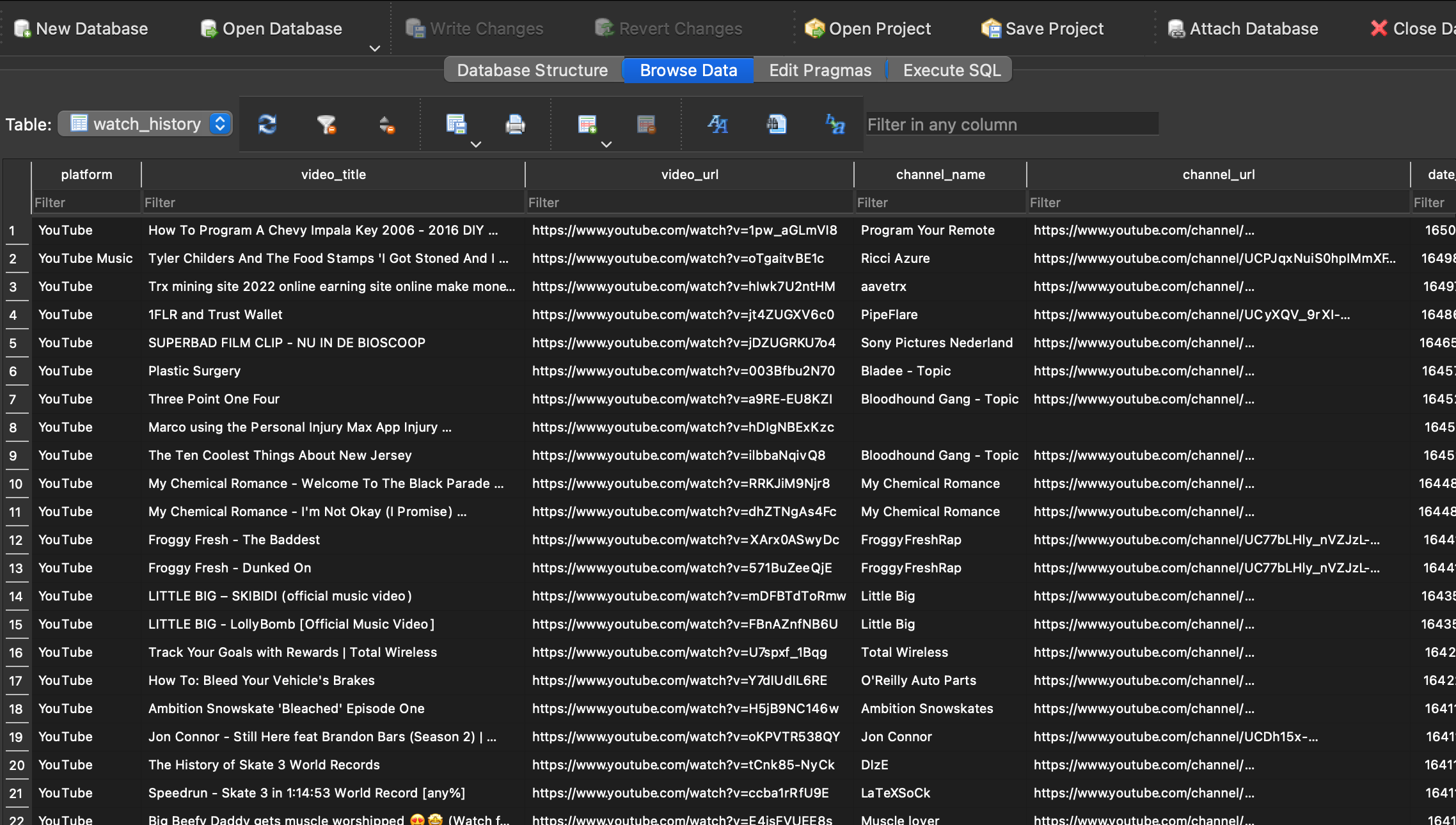The height and width of the screenshot is (825, 1456).
Task: Clear all filters with funnel icon
Action: tap(326, 124)
